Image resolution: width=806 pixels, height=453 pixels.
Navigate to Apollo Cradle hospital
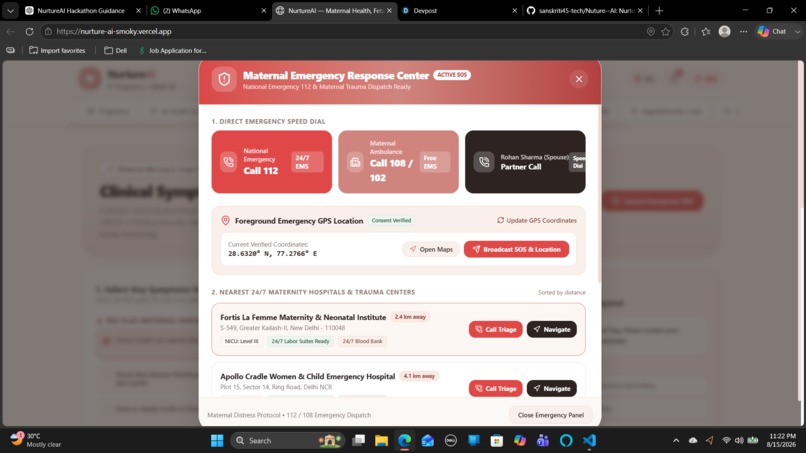tap(552, 389)
